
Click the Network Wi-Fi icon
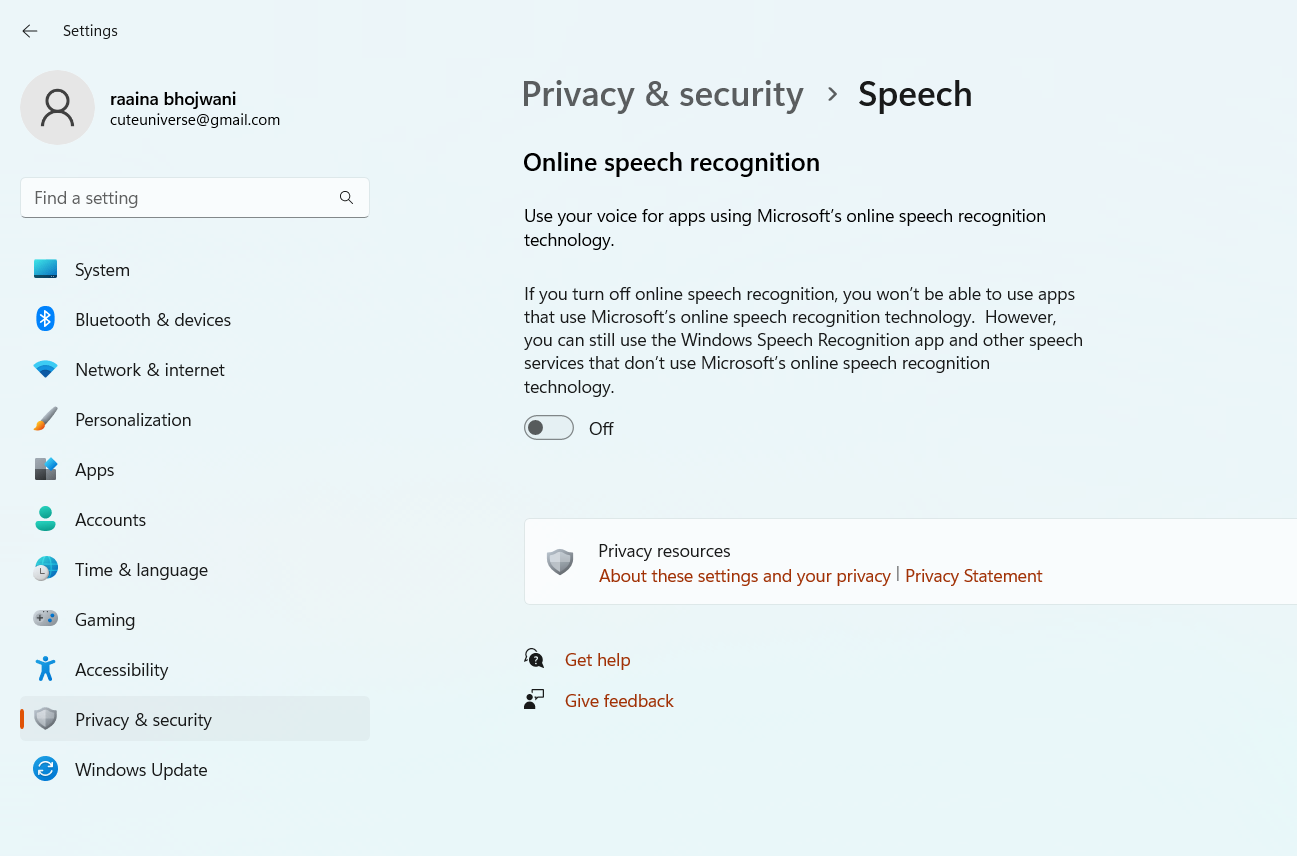45,370
